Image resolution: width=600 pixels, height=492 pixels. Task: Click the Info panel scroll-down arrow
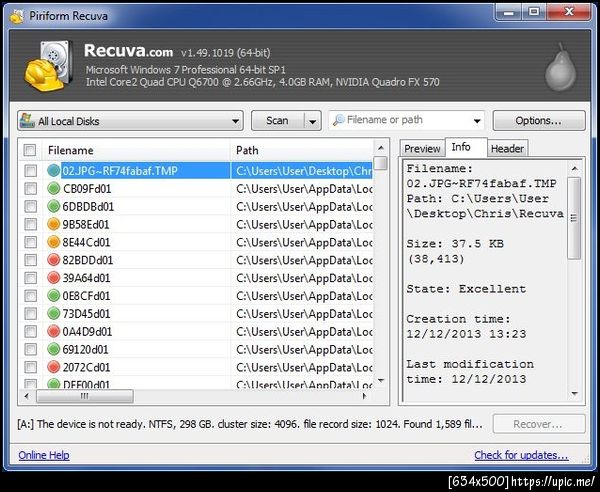[574, 394]
